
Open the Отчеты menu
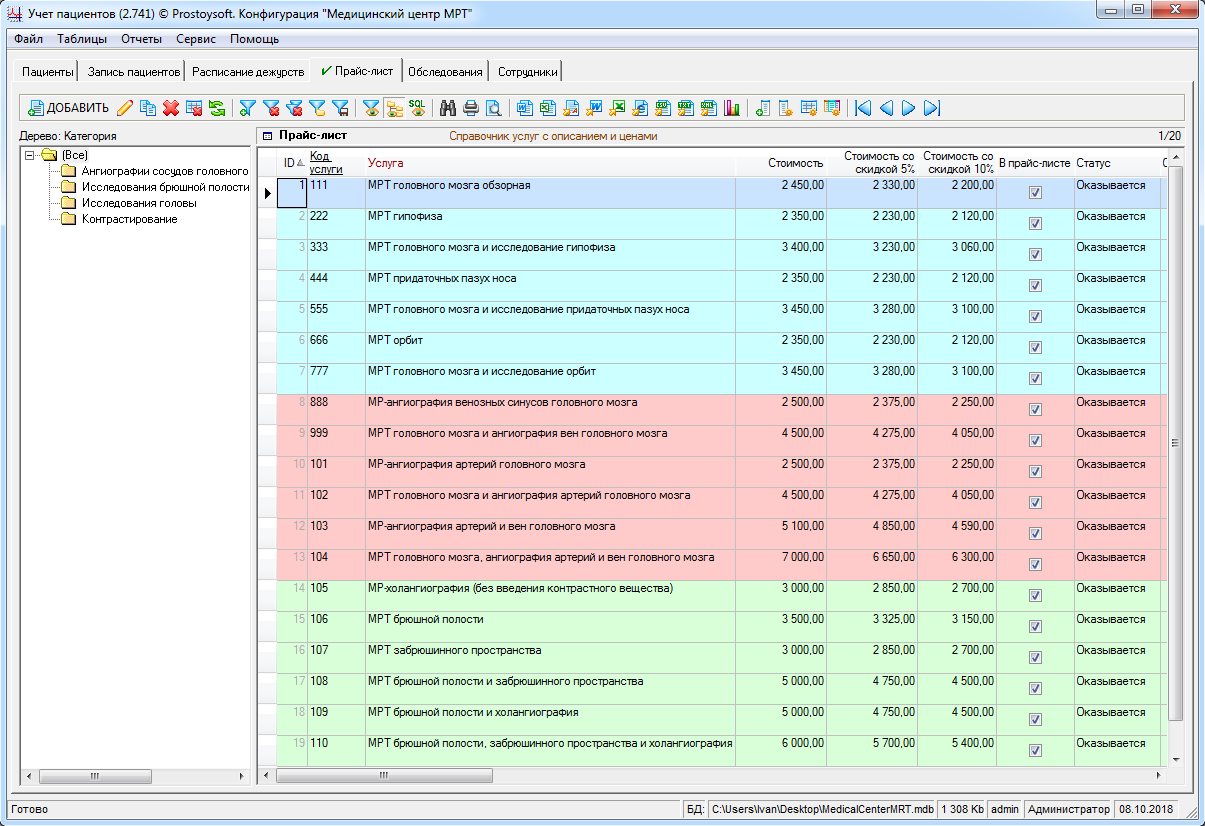click(x=141, y=39)
